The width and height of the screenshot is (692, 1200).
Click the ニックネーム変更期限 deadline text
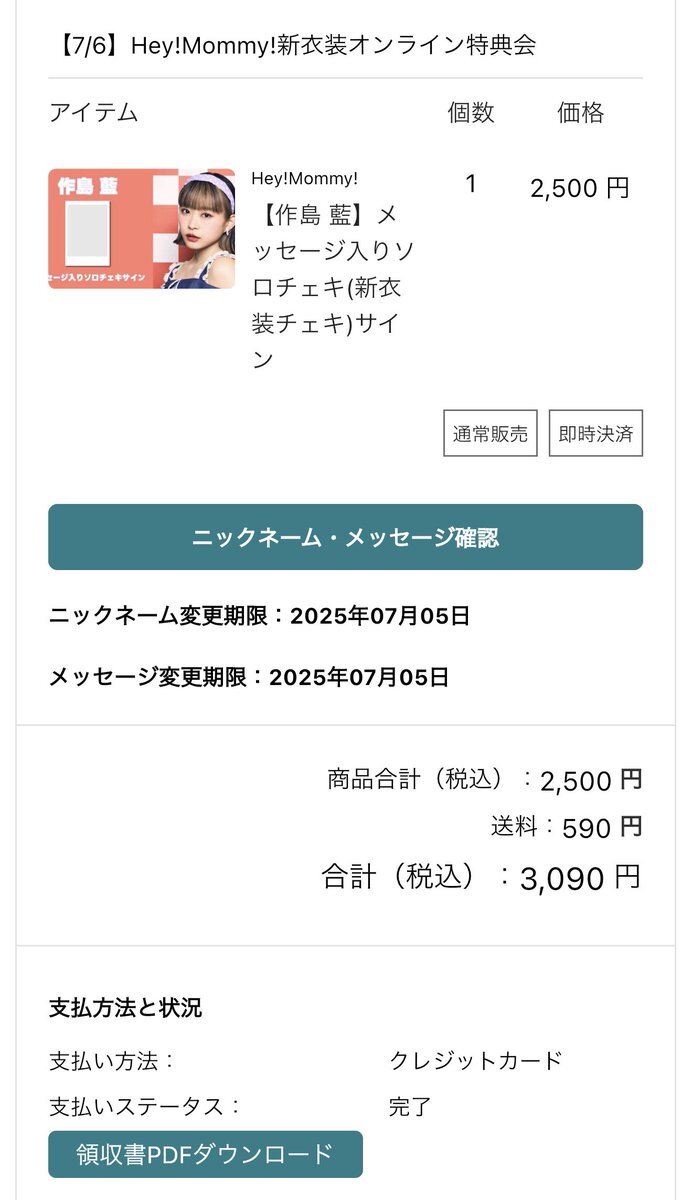coord(259,616)
